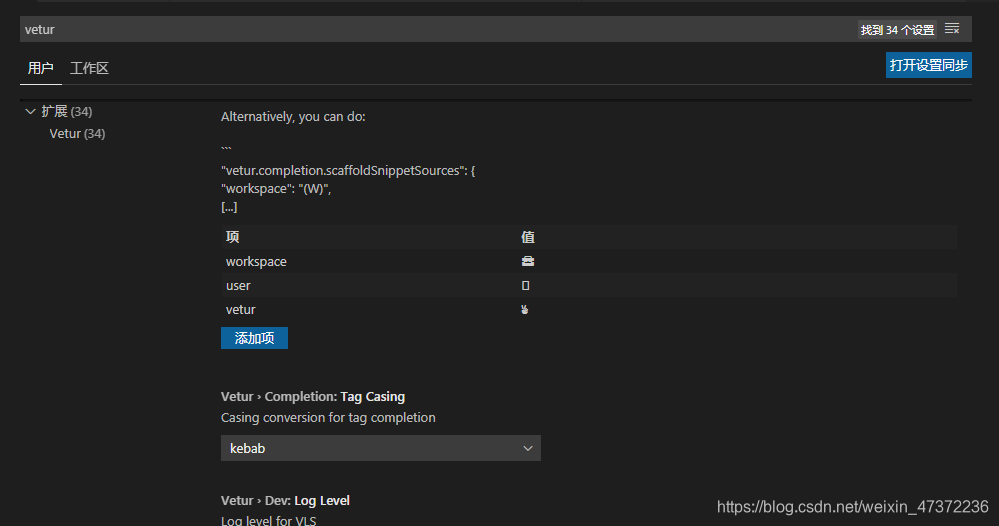Viewport: 999px width, 526px height.
Task: Click the 添加项 button
Action: 254,338
